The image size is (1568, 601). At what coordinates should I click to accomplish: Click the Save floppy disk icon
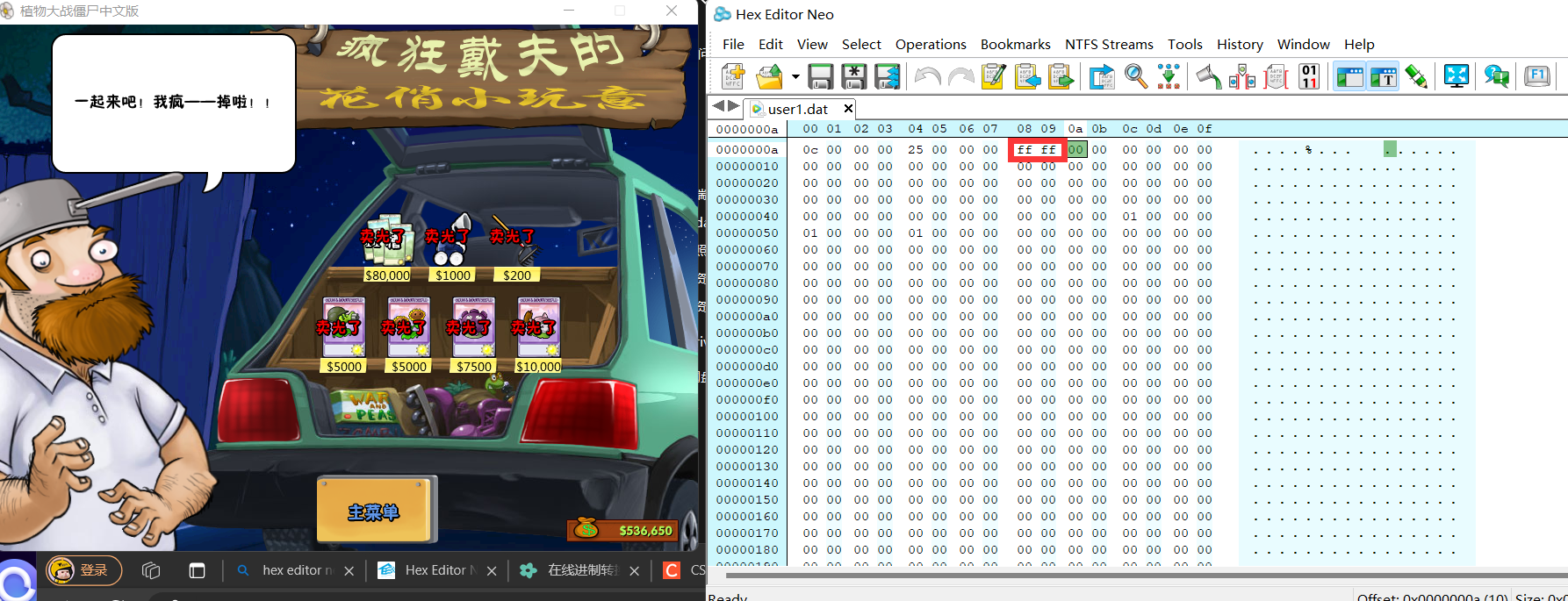[820, 77]
